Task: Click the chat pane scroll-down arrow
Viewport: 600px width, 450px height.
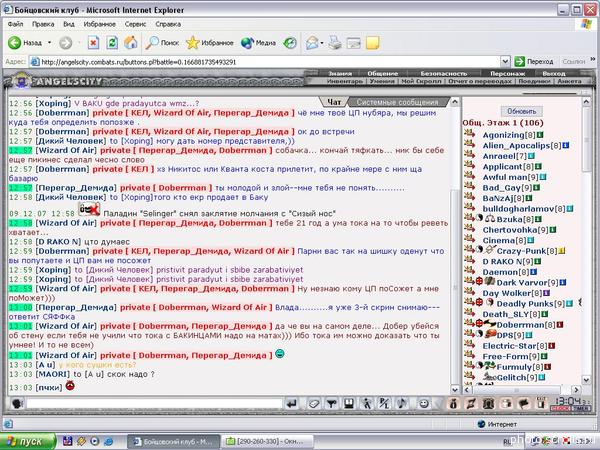Action: (455, 390)
